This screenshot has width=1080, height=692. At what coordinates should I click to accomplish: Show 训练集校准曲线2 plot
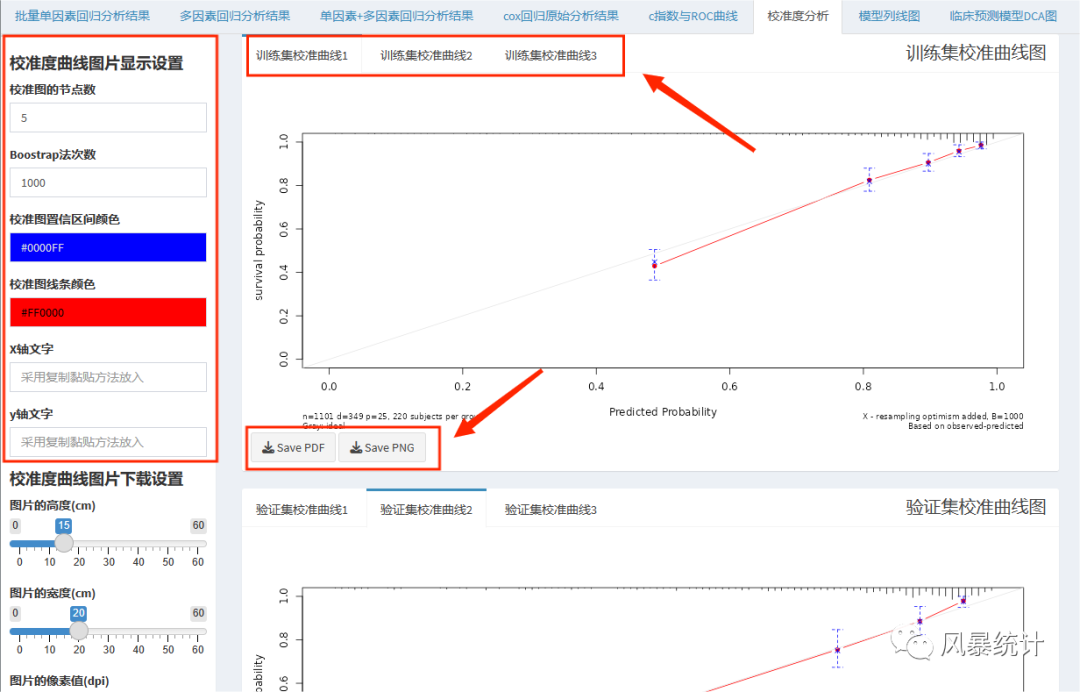[426, 55]
